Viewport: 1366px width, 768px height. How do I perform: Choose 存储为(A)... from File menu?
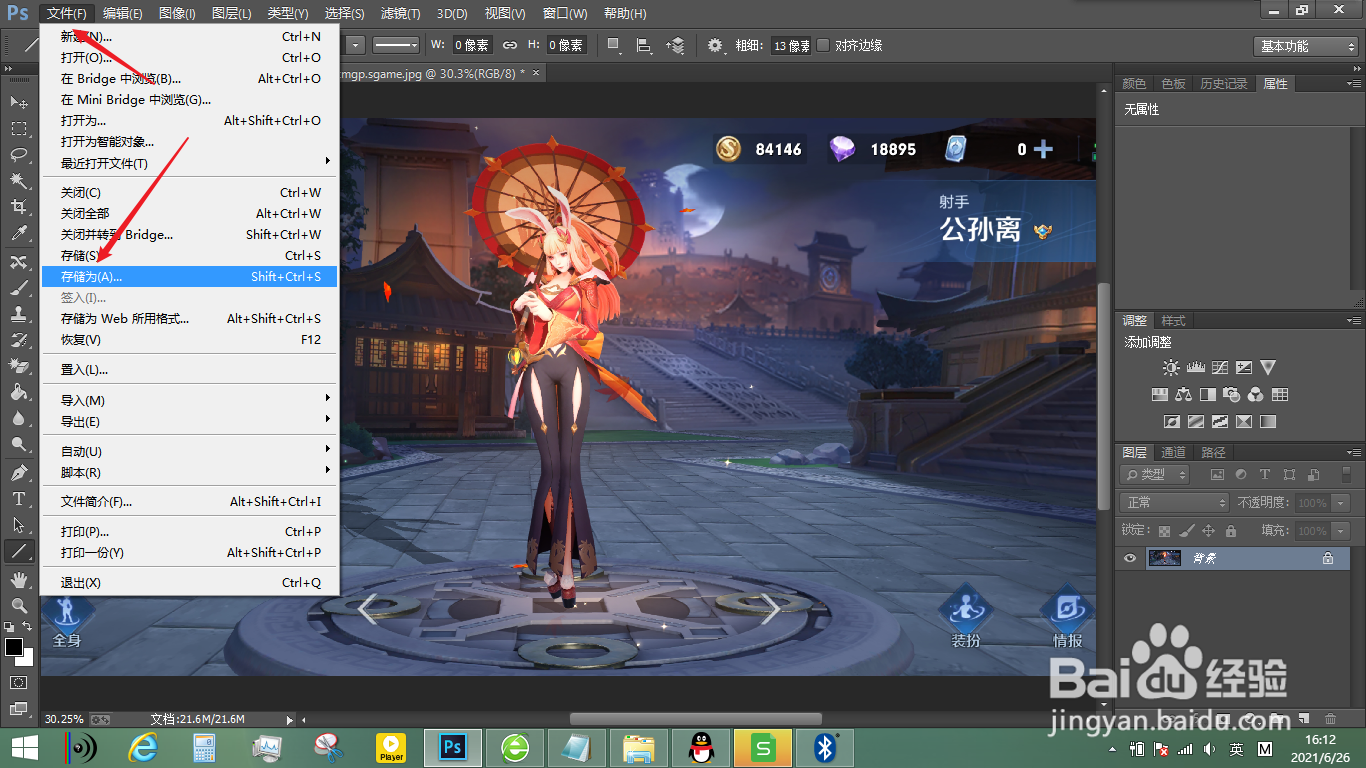(190, 276)
